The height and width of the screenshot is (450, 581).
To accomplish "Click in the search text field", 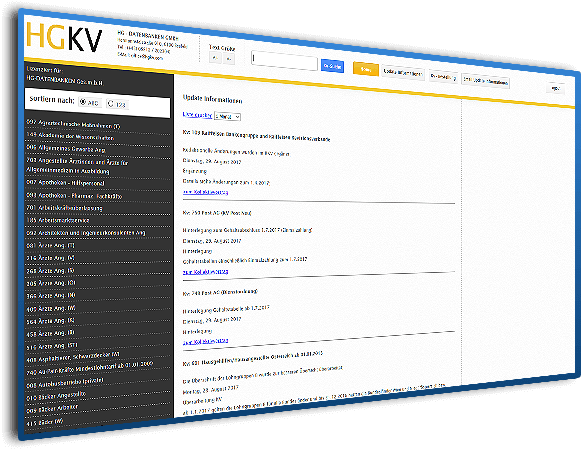I will tap(284, 60).
